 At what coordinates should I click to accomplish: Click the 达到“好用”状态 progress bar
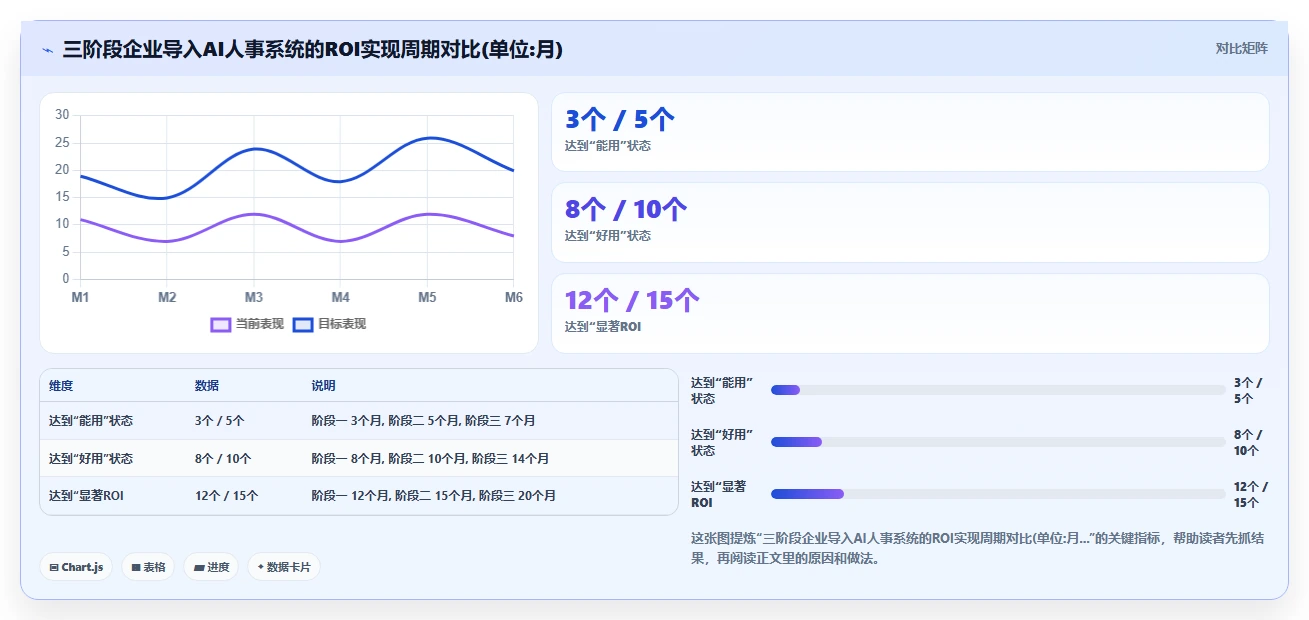998,441
